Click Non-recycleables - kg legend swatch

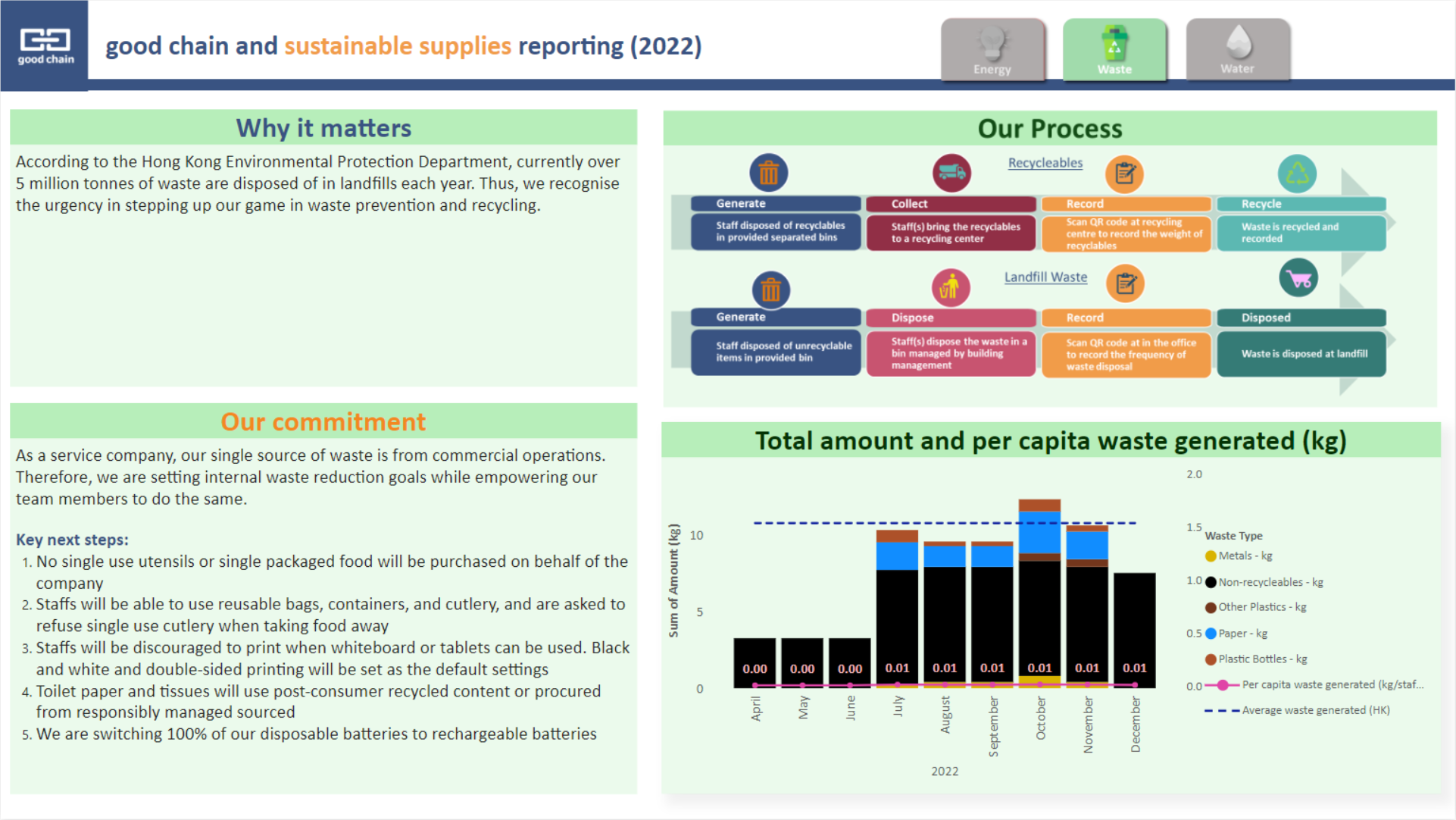coord(1211,583)
